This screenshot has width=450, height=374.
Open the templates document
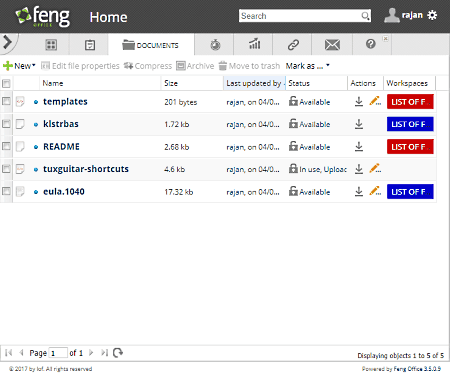tap(65, 102)
